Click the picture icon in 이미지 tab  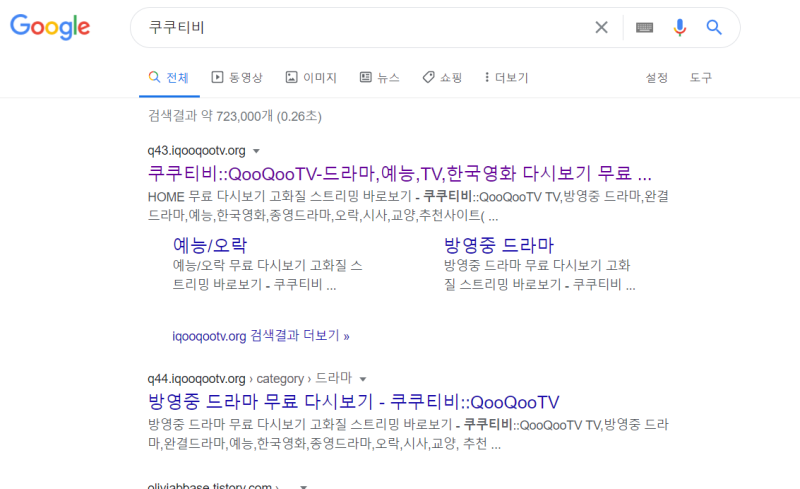point(291,77)
